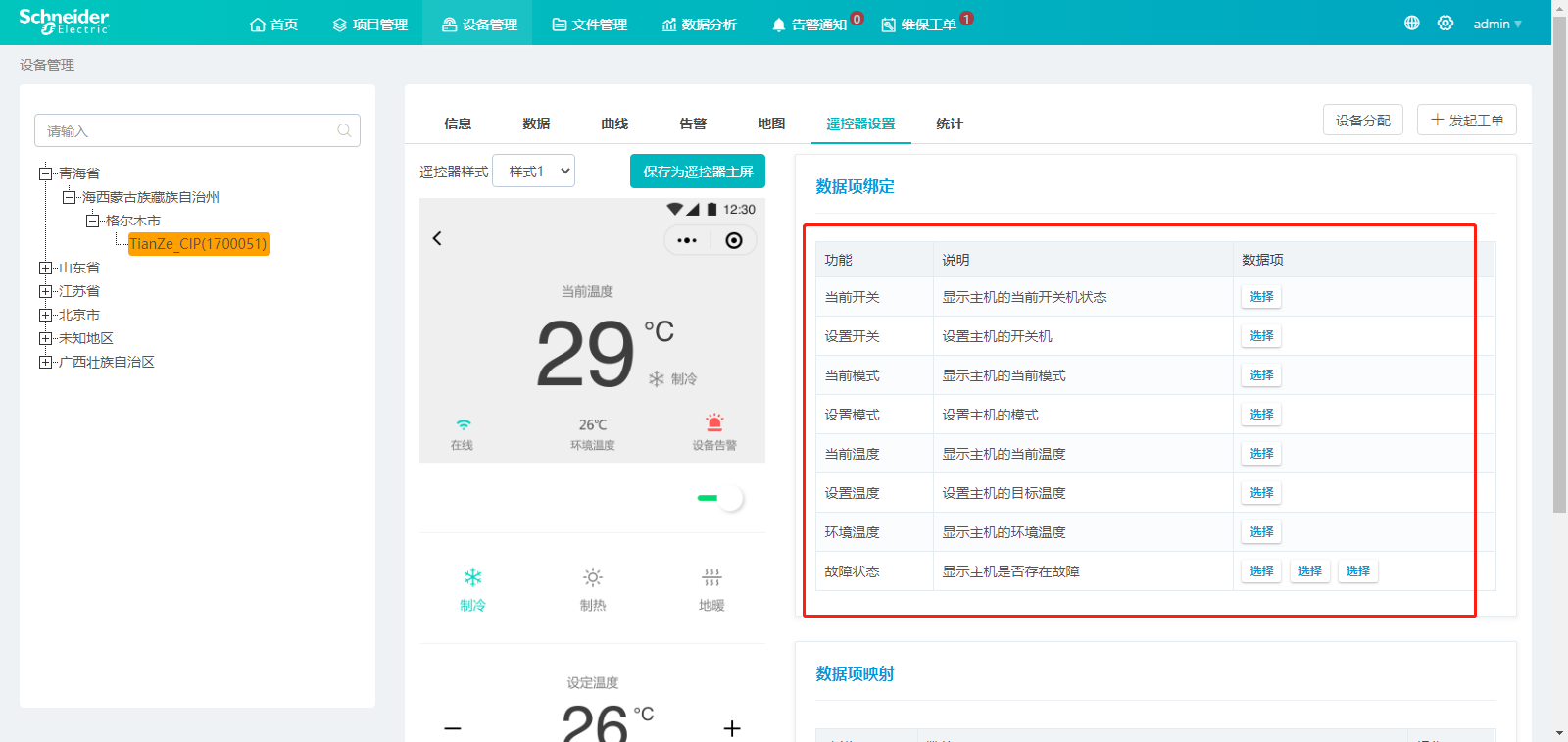Click 设备管理 breadcrumb text
1568x742 pixels.
(x=47, y=65)
